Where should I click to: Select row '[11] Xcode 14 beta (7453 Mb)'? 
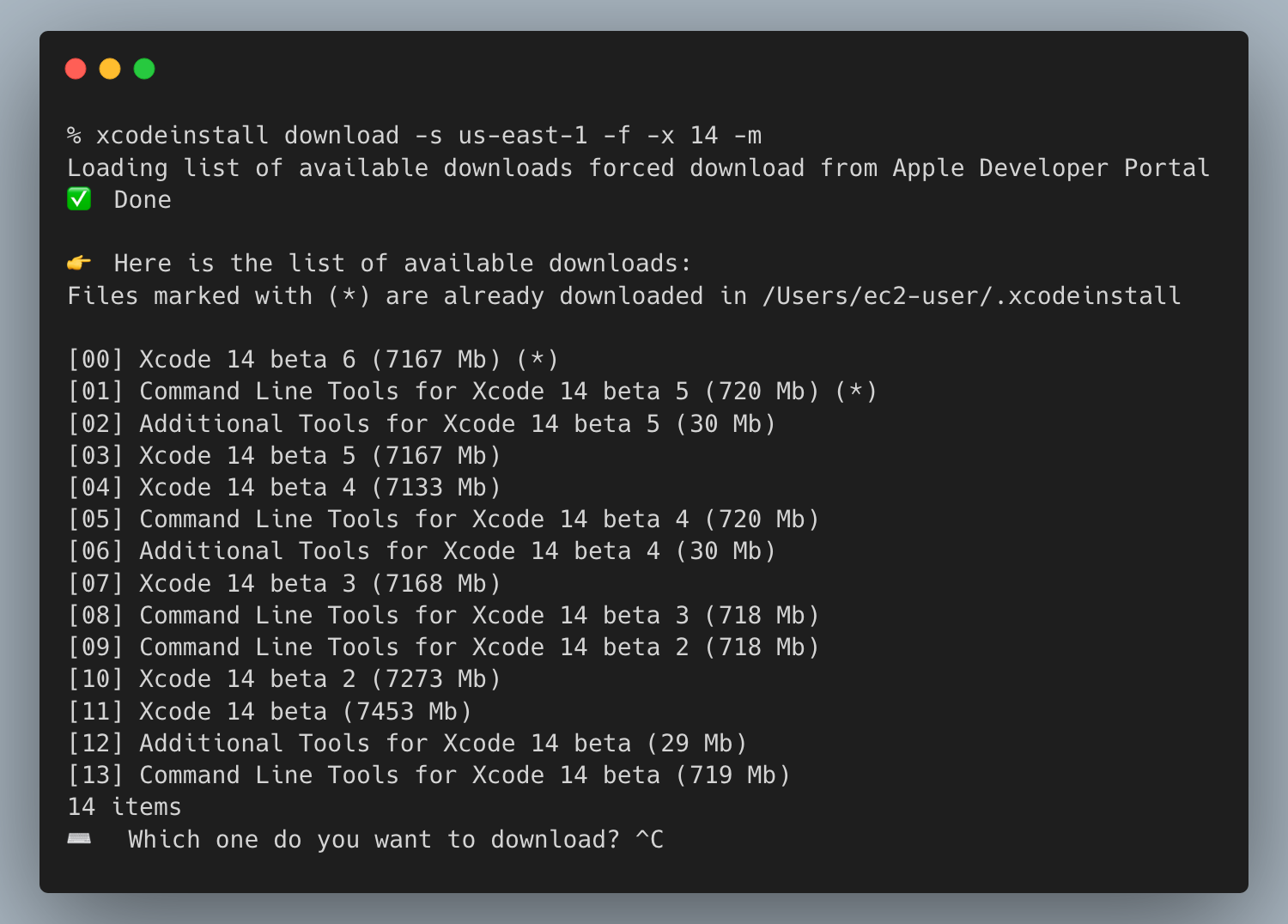[x=270, y=712]
